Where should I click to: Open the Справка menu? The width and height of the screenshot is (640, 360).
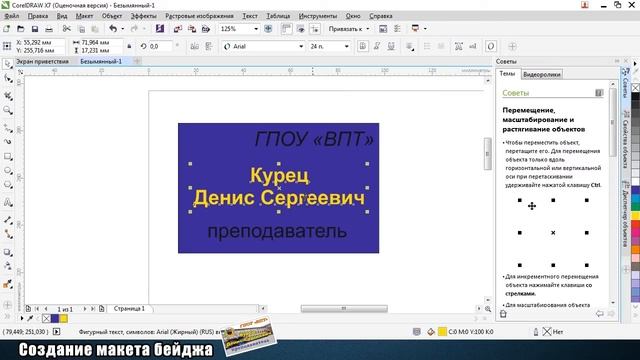pyautogui.click(x=380, y=16)
